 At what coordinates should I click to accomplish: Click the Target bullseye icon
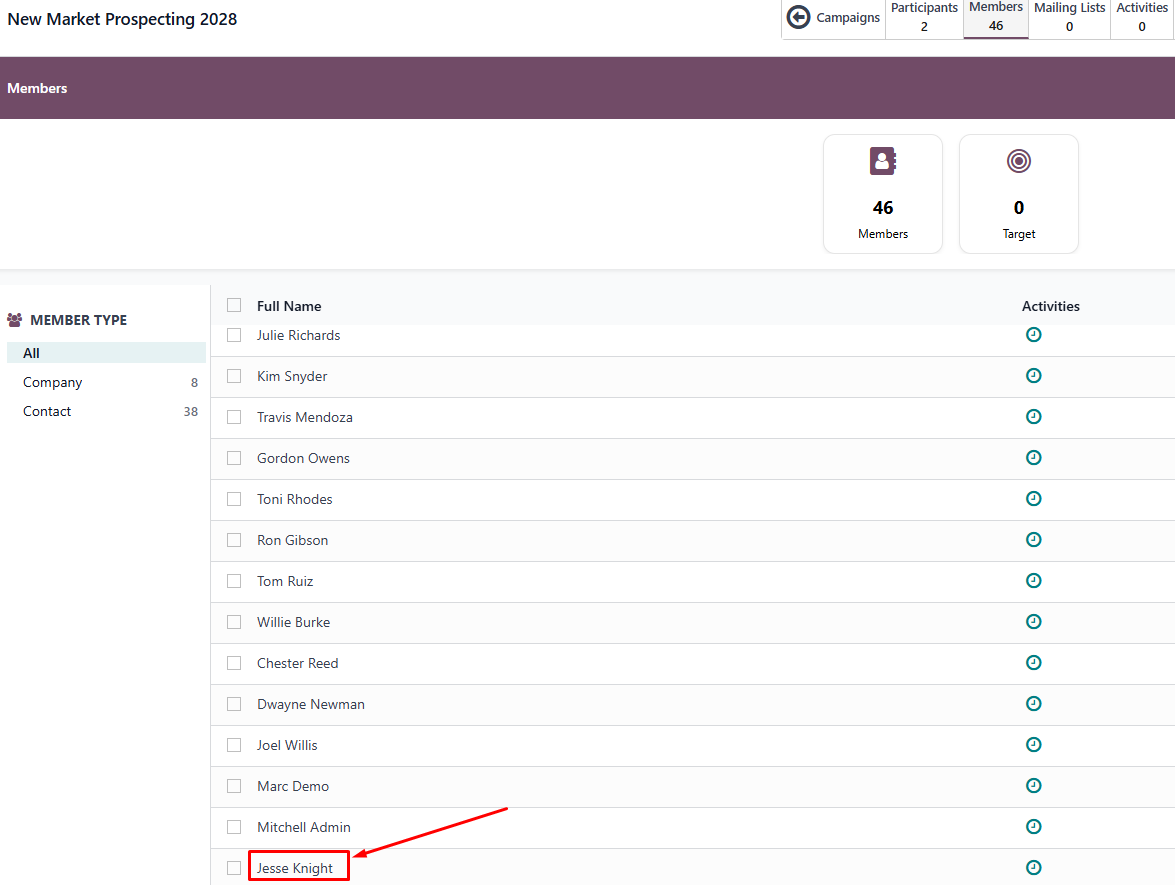(1018, 161)
